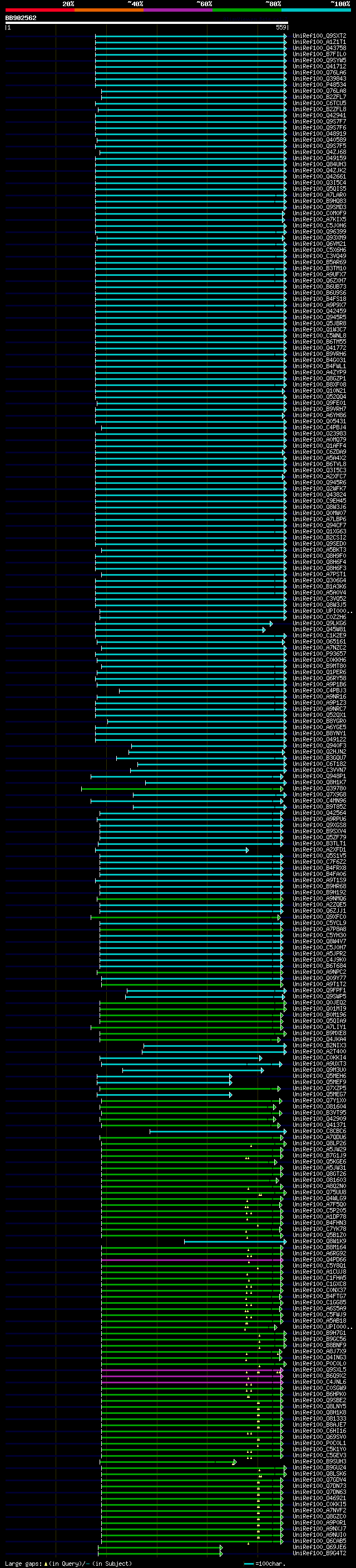Select label UniRef100_Q96399

tap(319, 231)
